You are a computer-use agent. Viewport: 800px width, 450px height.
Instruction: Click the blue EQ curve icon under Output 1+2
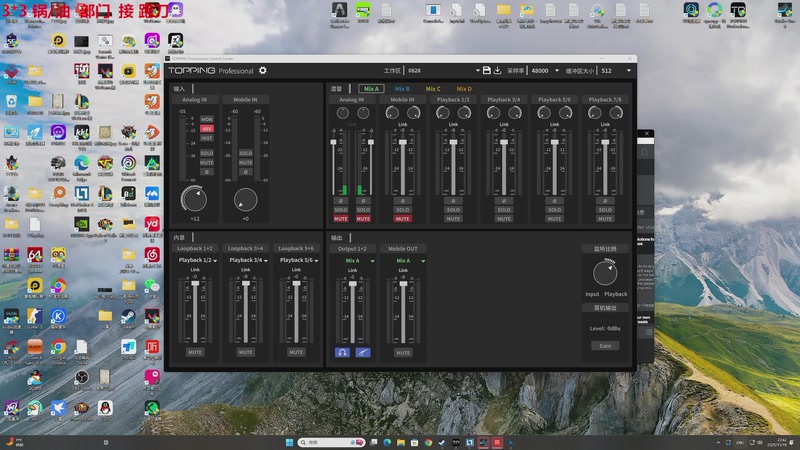click(361, 352)
